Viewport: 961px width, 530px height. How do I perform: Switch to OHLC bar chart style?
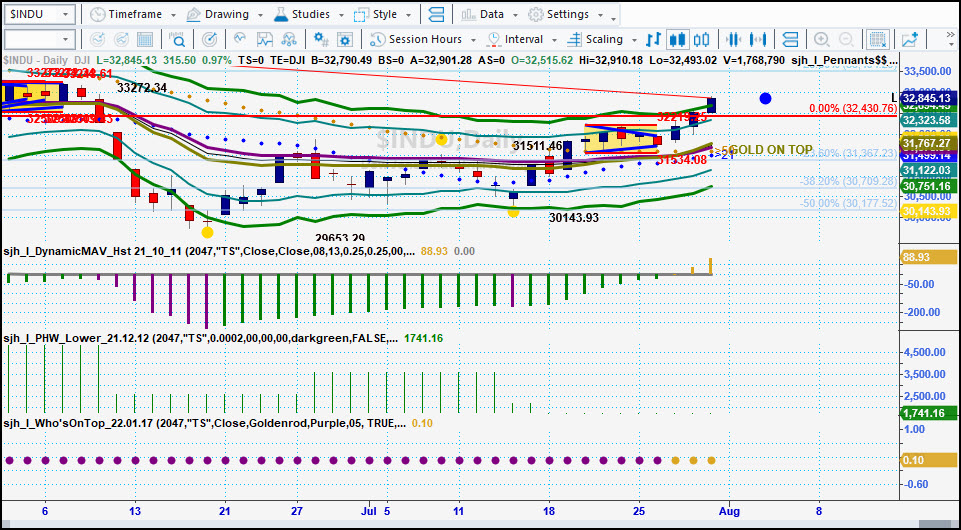[654, 40]
